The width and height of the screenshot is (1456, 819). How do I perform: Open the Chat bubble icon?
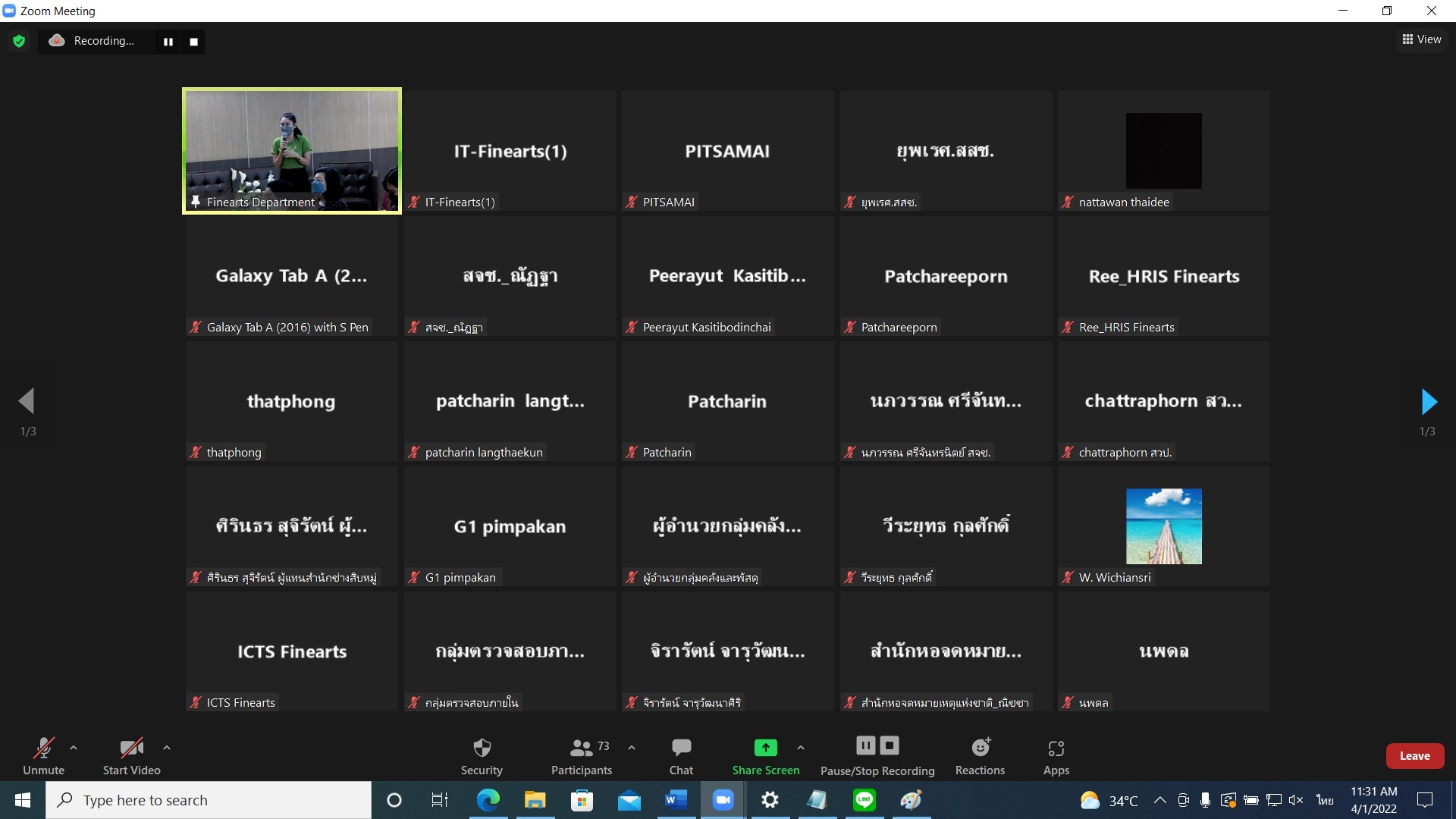(x=681, y=748)
